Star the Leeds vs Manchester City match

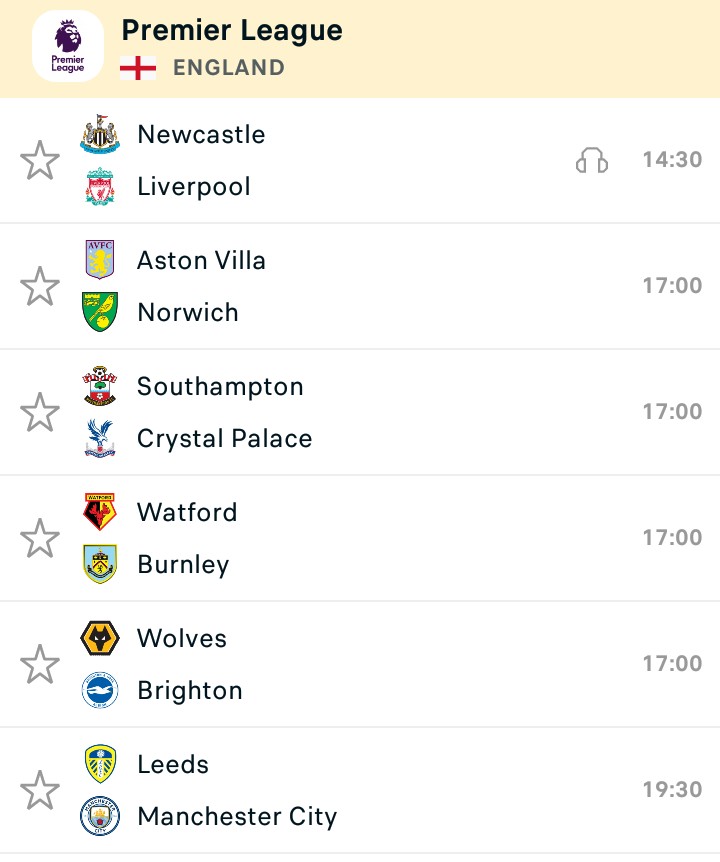pyautogui.click(x=40, y=791)
